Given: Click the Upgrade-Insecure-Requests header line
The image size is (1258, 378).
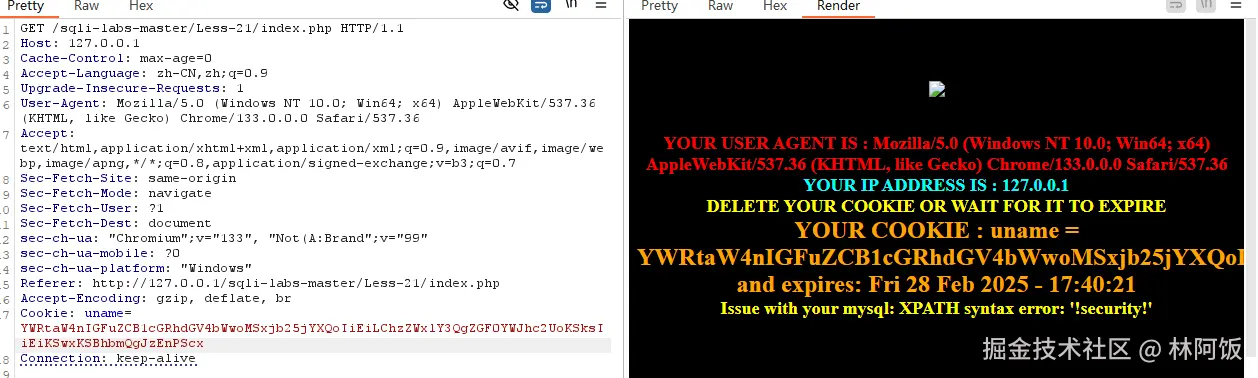Looking at the screenshot, I should pos(132,89).
